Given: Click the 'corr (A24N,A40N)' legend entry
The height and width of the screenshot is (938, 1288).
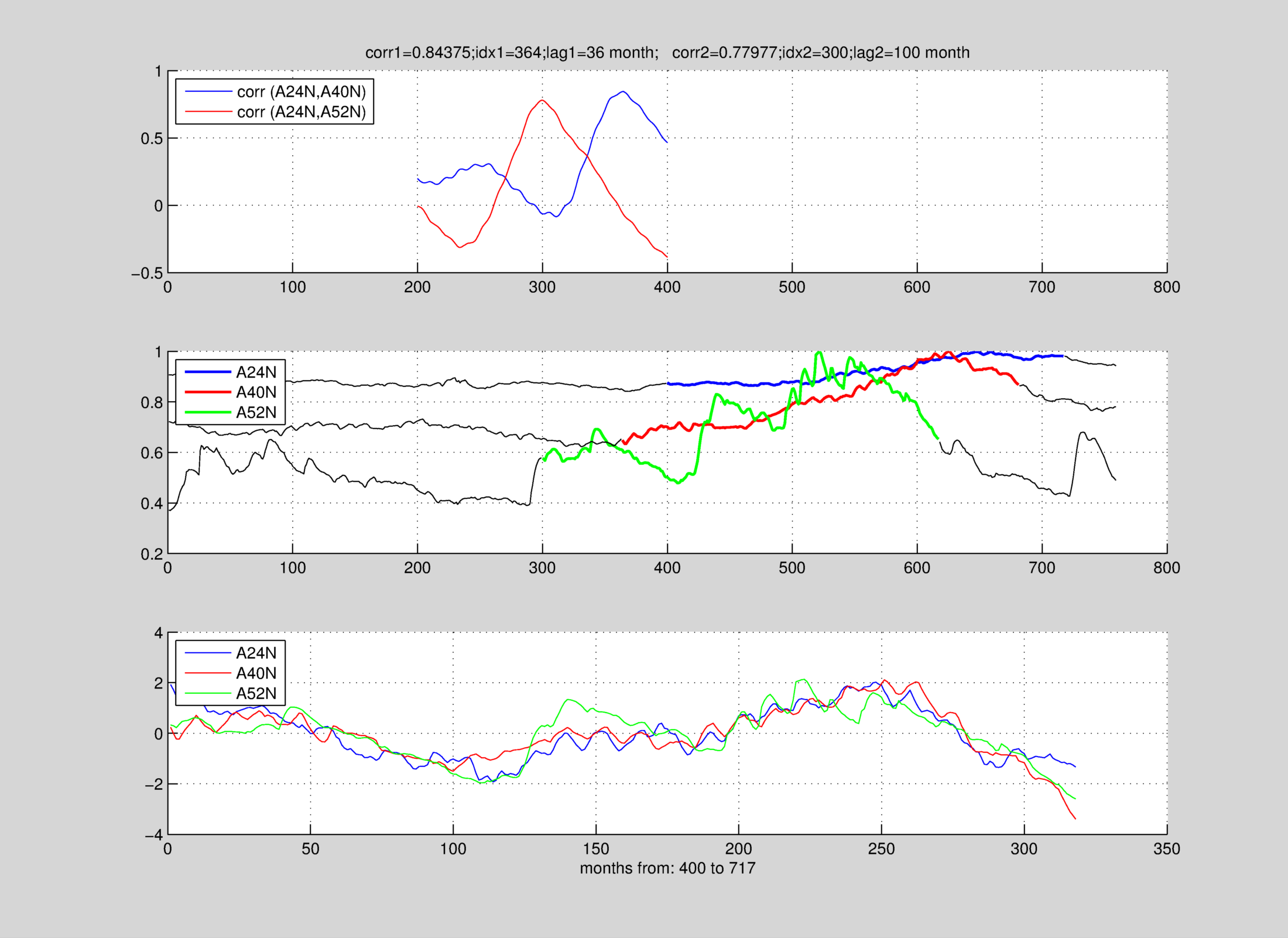Looking at the screenshot, I should pos(301,92).
